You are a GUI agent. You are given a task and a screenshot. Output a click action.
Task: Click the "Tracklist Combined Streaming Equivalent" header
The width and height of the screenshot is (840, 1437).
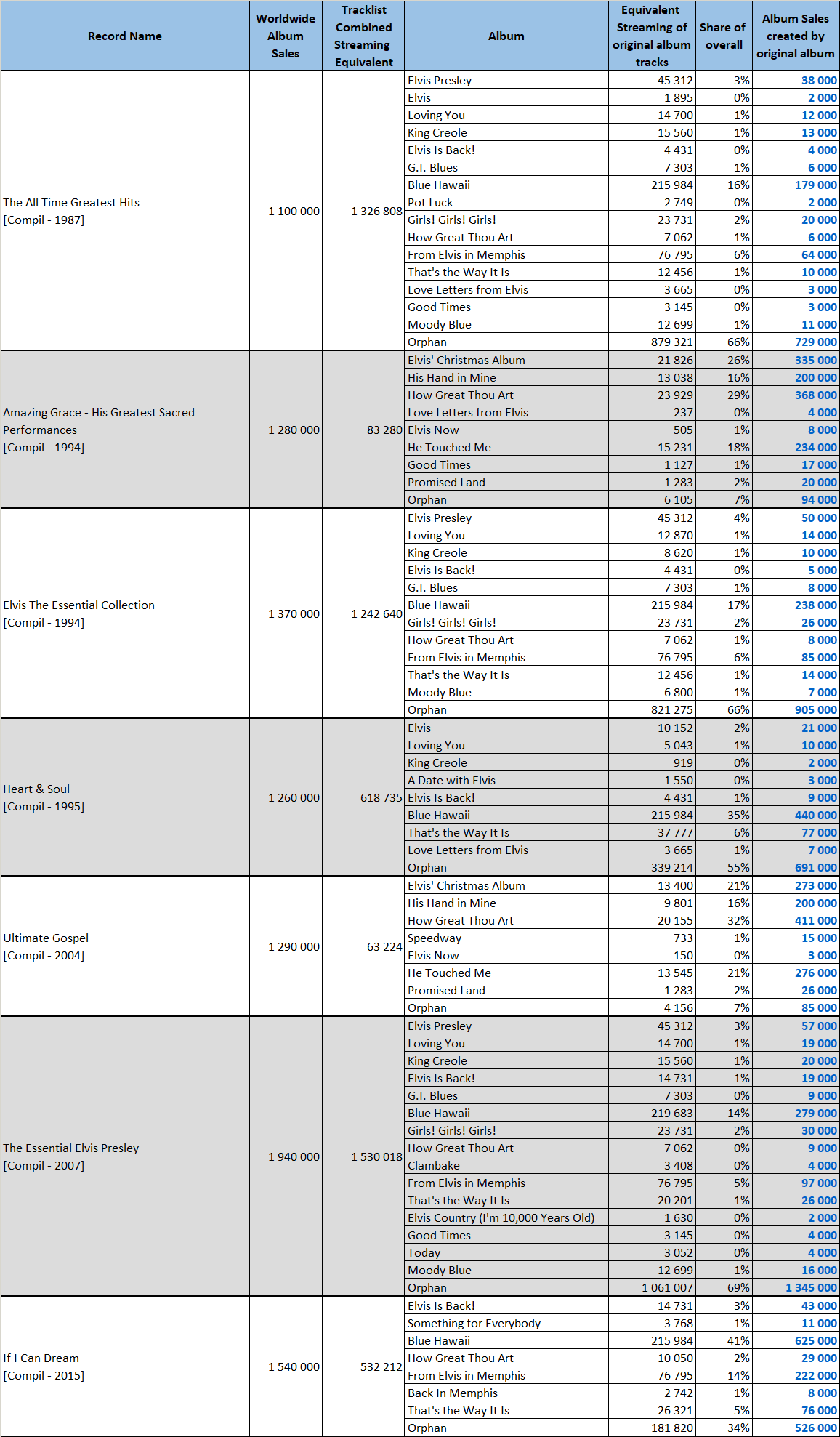(x=363, y=36)
